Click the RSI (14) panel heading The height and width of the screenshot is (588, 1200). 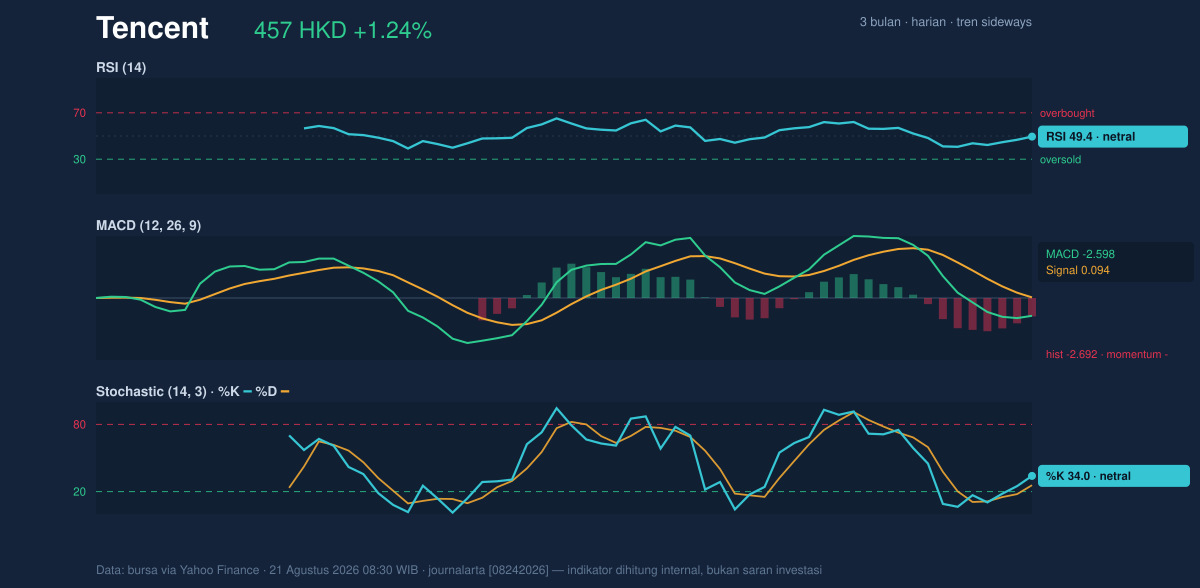(121, 67)
